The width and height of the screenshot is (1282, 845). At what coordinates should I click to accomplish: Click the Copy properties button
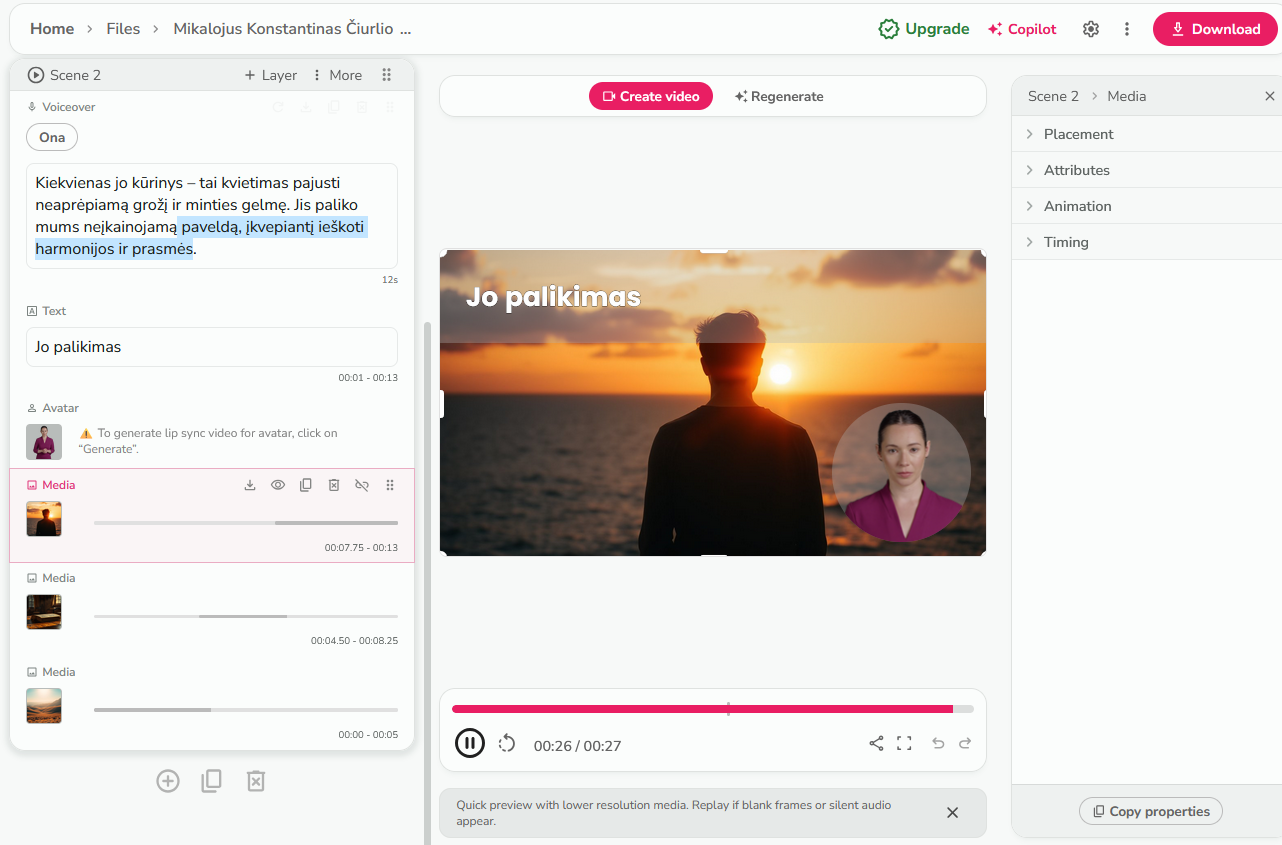(x=1151, y=811)
